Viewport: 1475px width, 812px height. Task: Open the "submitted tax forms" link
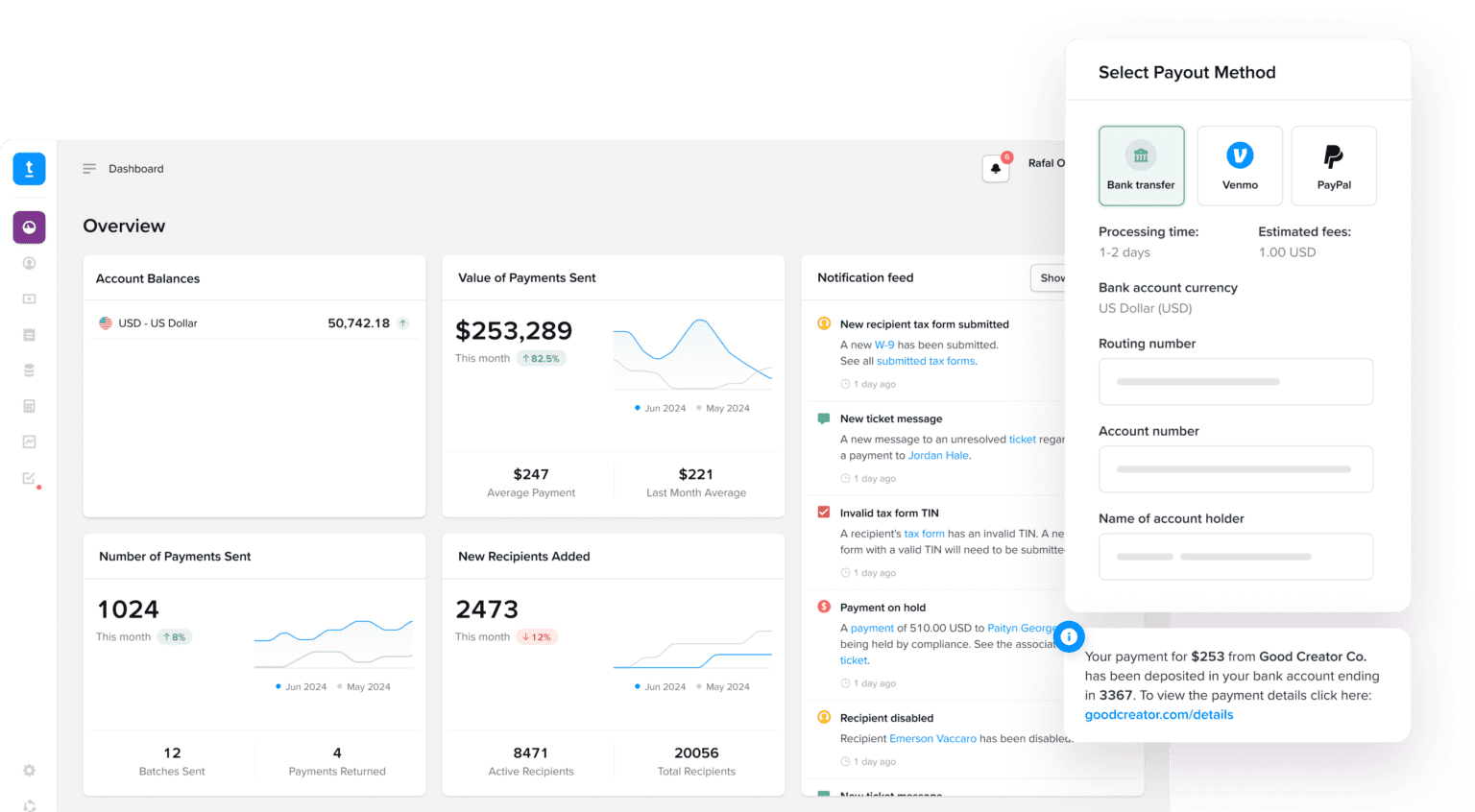click(x=925, y=362)
